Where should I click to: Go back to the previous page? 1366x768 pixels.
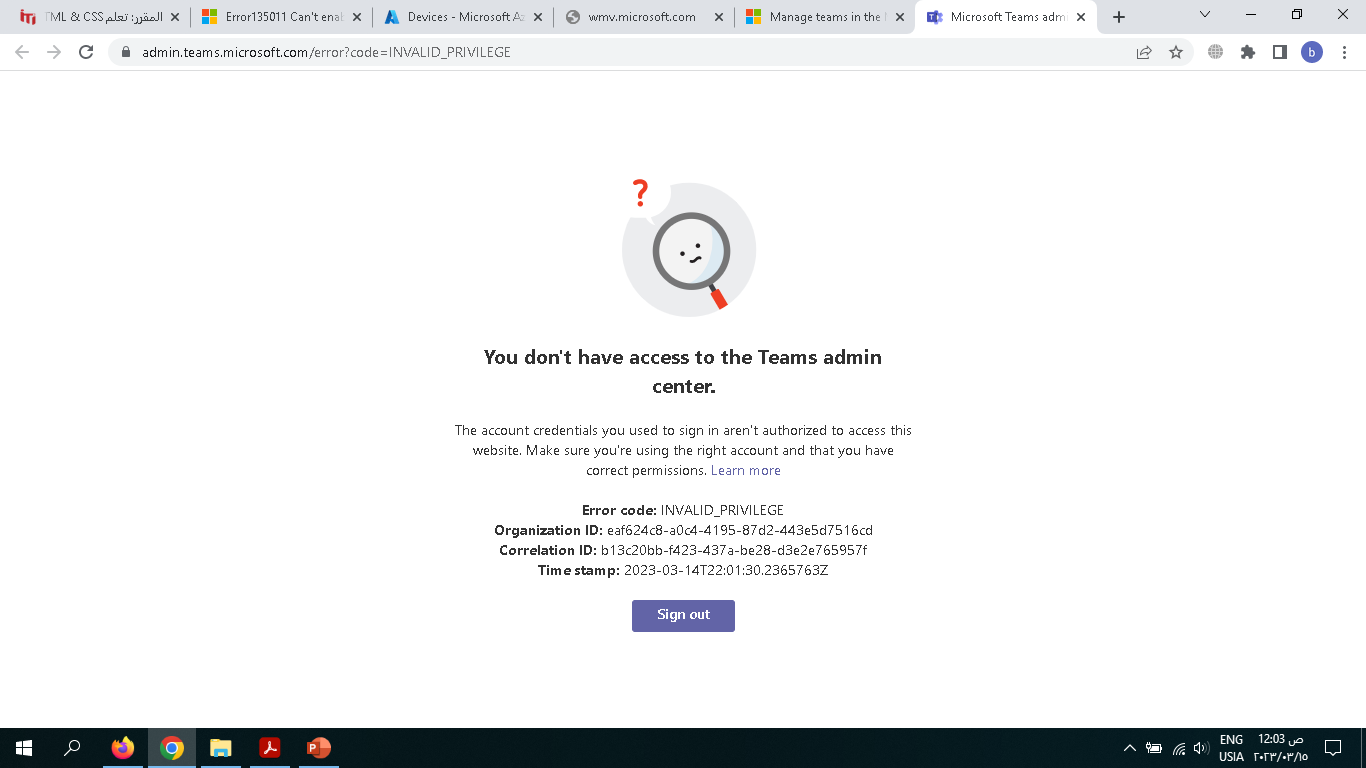[22, 52]
